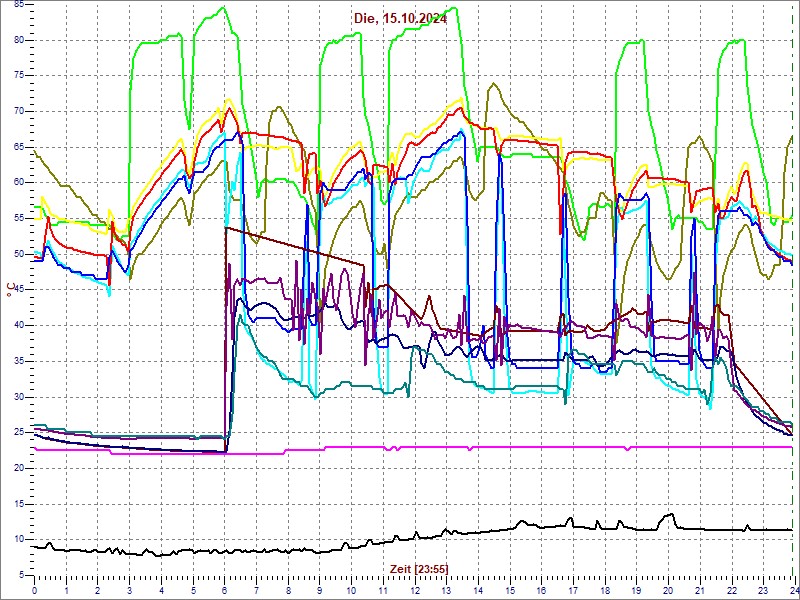
Task: Click hour '0' on the time axis
Action: 34,590
